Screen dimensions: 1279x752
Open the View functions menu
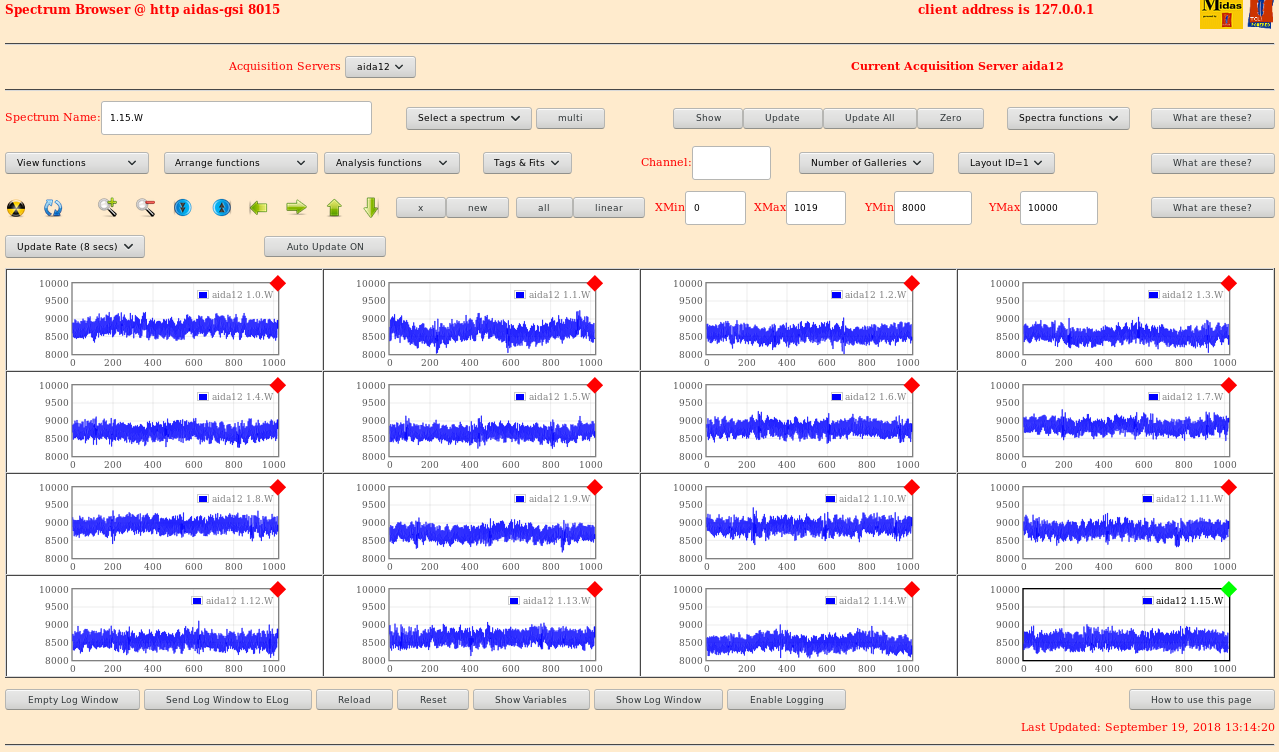(x=77, y=163)
